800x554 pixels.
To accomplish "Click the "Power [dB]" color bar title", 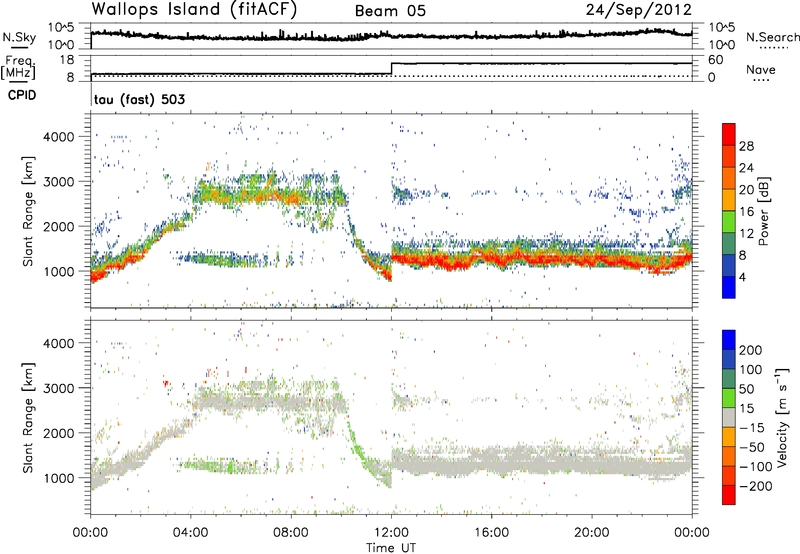I will point(763,211).
